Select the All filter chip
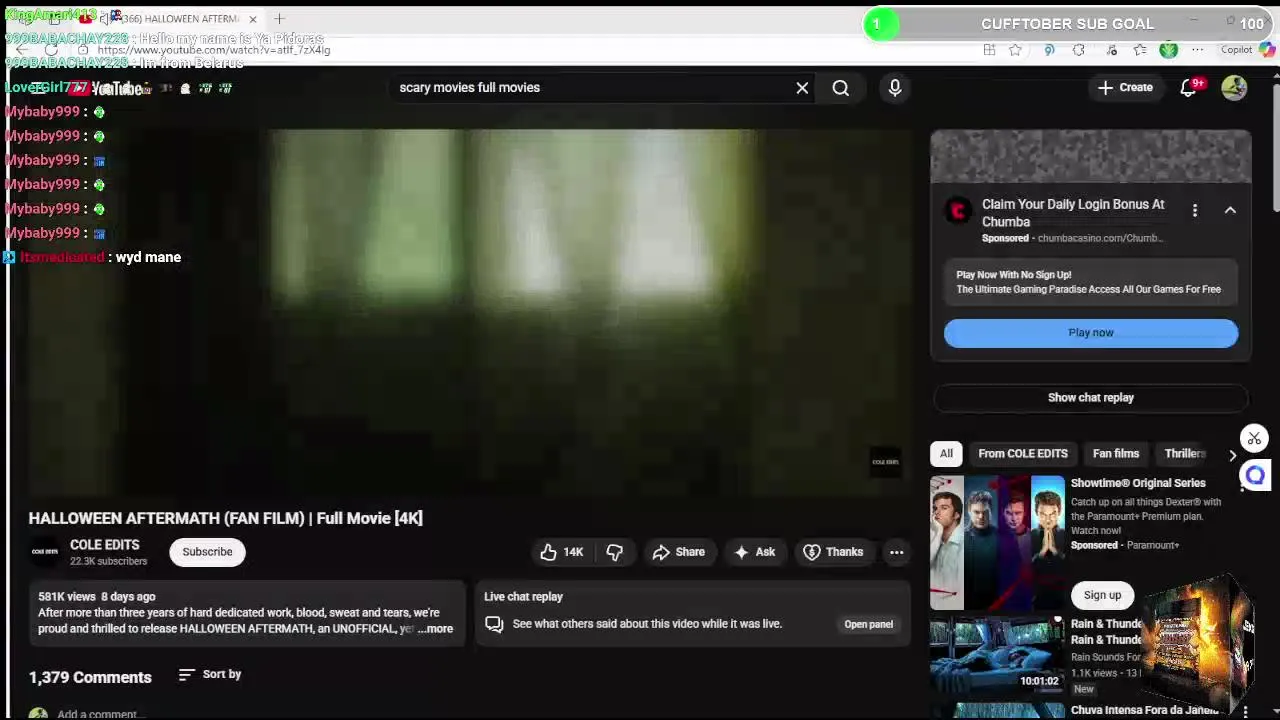Image resolution: width=1280 pixels, height=720 pixels. point(946,454)
